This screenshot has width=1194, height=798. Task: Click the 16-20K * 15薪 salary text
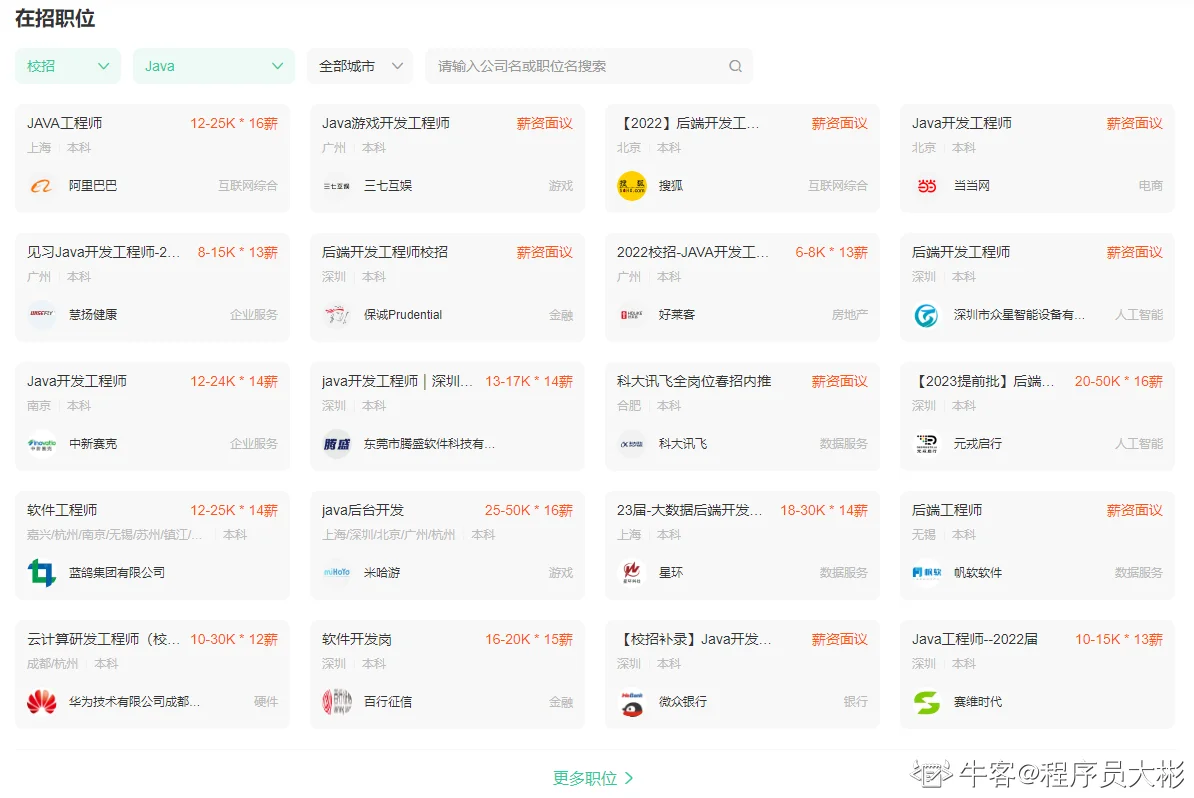point(528,639)
